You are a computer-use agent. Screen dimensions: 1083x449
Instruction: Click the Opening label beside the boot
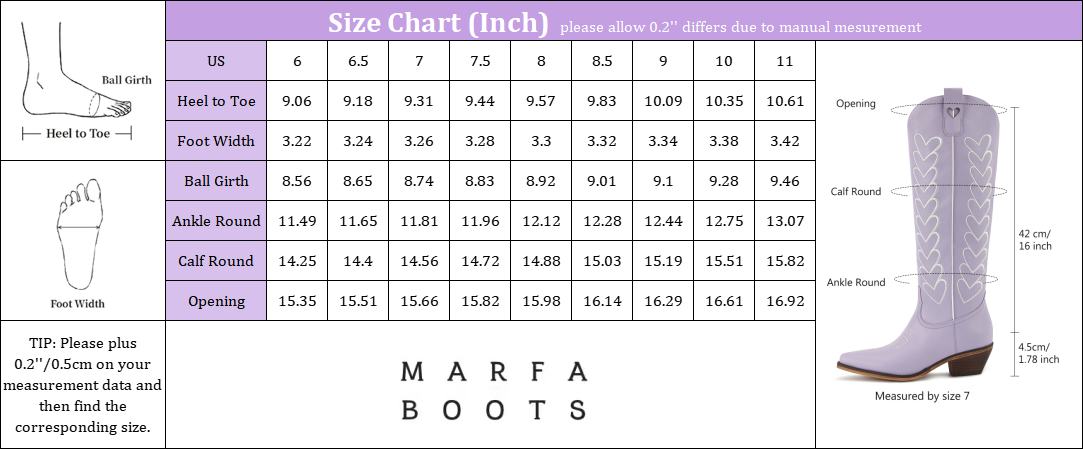[855, 103]
